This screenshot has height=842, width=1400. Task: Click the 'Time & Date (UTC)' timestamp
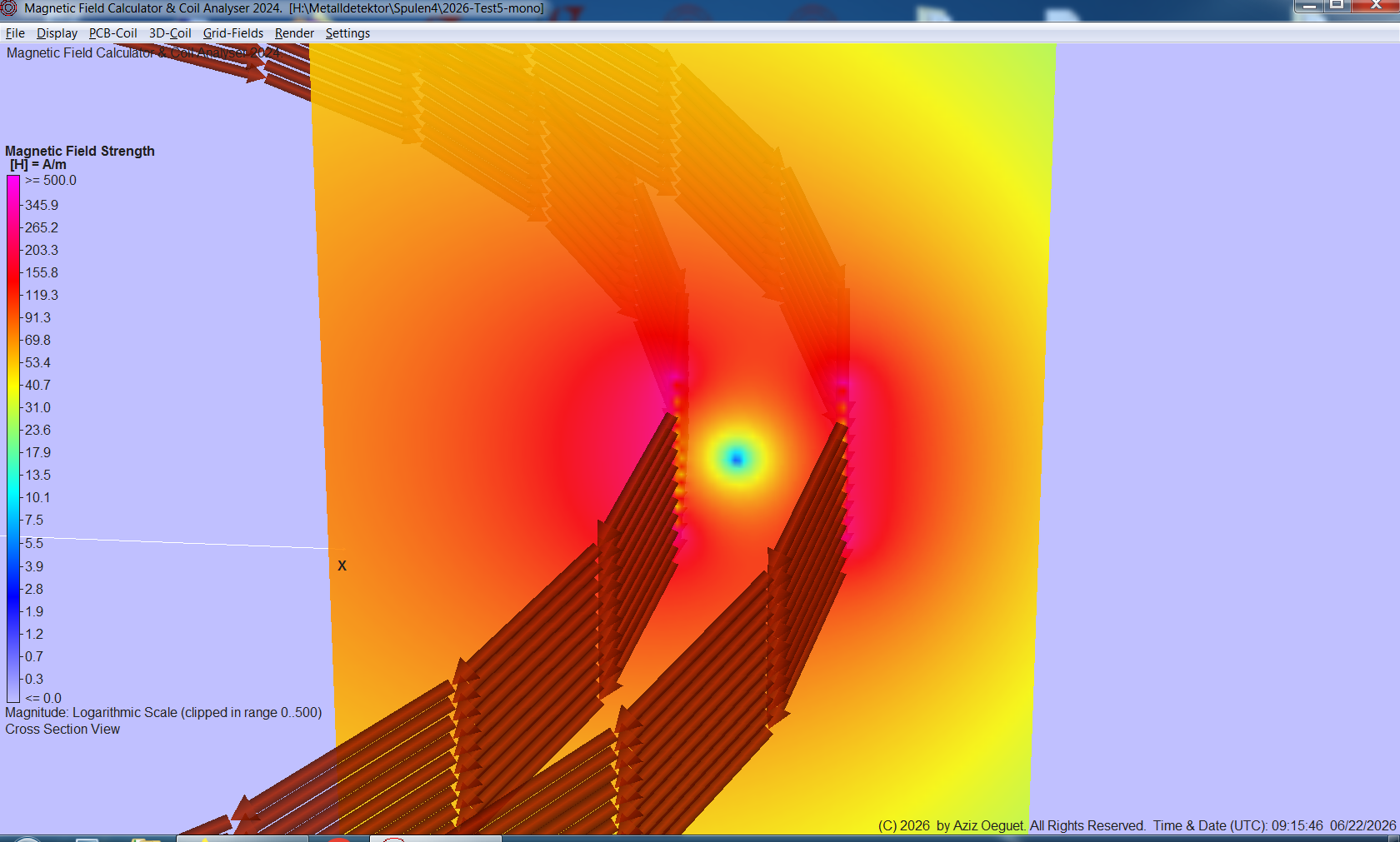[x=1275, y=825]
